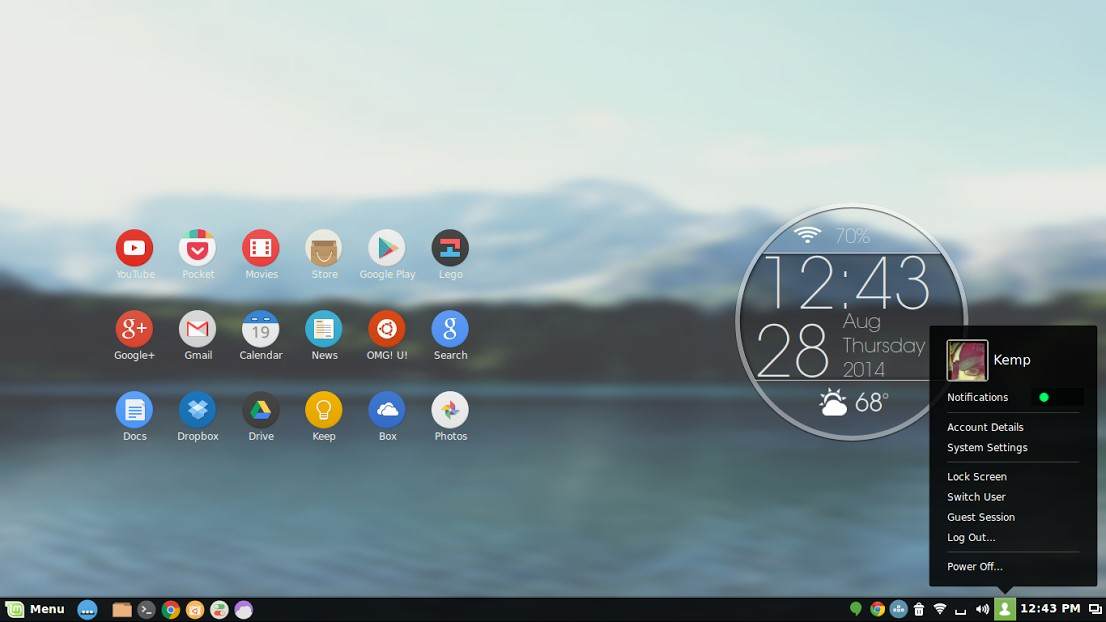Open the trash icon in the system tray
The height and width of the screenshot is (622, 1106).
[919, 609]
